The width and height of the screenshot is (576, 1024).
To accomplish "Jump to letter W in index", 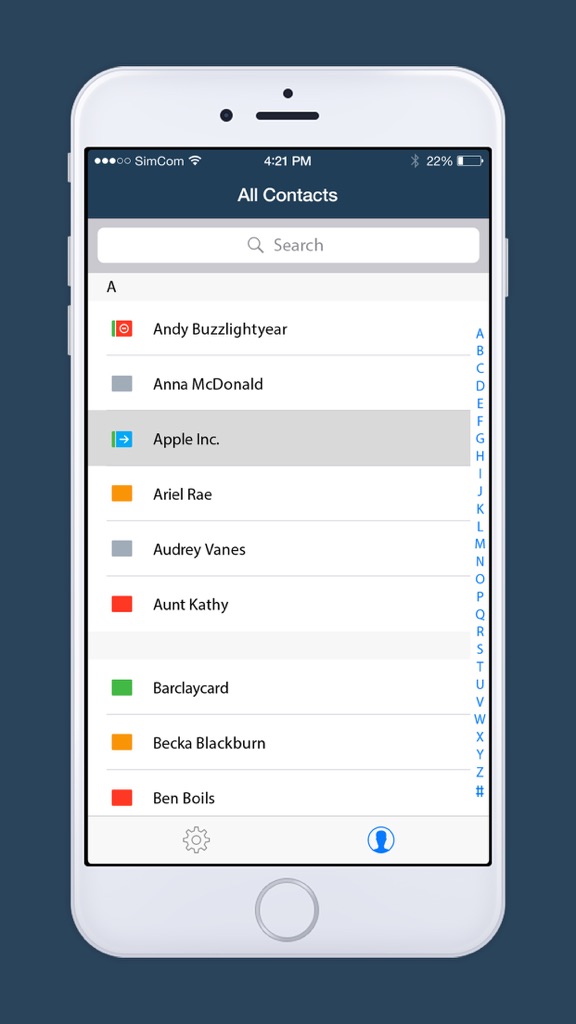I will pyautogui.click(x=480, y=719).
